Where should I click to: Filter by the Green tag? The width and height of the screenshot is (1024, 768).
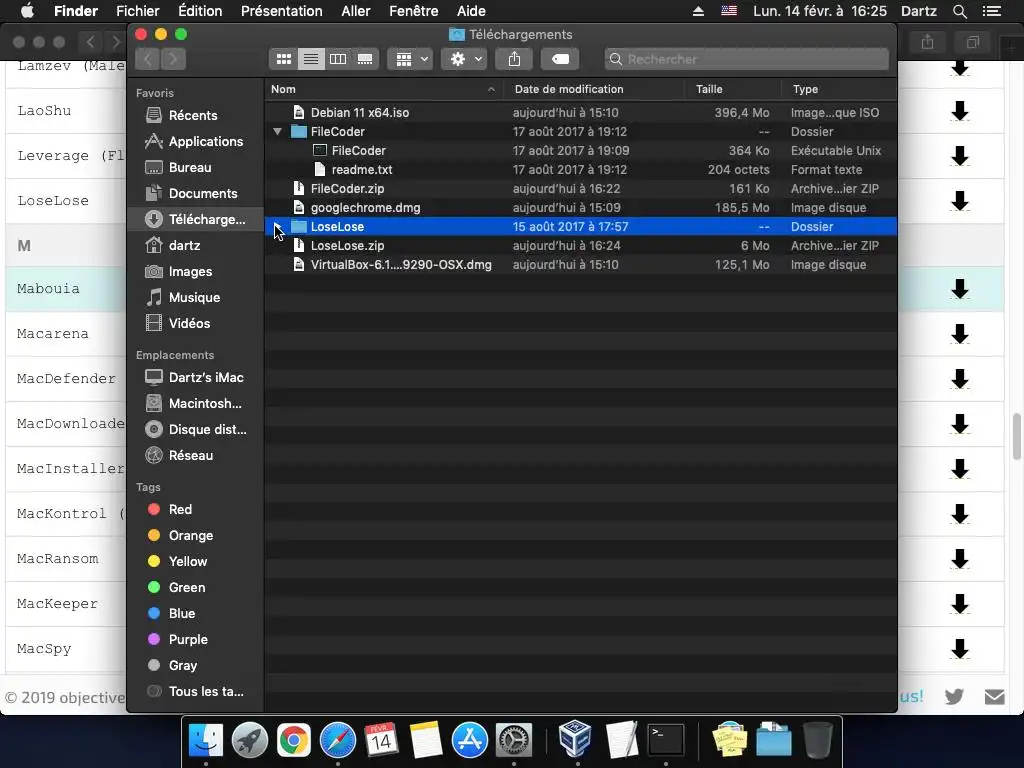pyautogui.click(x=196, y=588)
